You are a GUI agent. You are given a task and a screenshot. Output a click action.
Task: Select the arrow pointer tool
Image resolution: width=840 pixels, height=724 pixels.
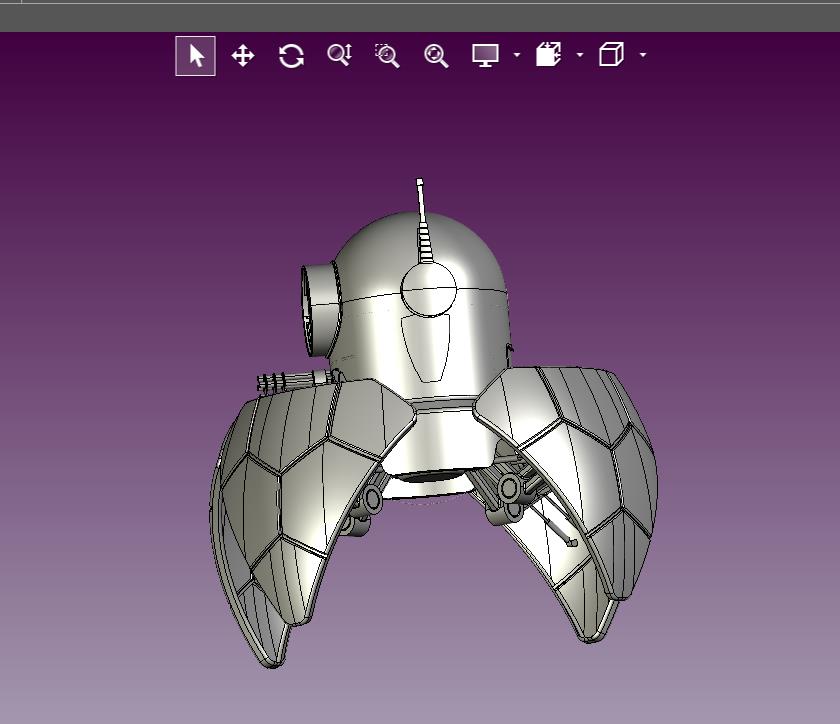click(196, 56)
